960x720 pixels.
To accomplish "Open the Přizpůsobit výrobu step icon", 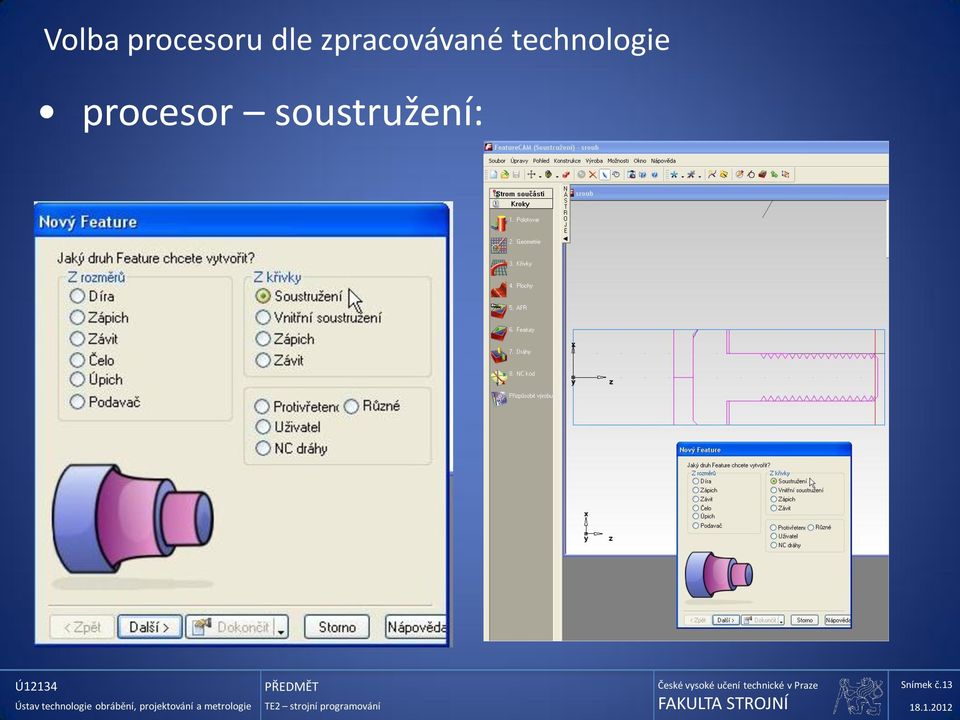I will pos(499,399).
